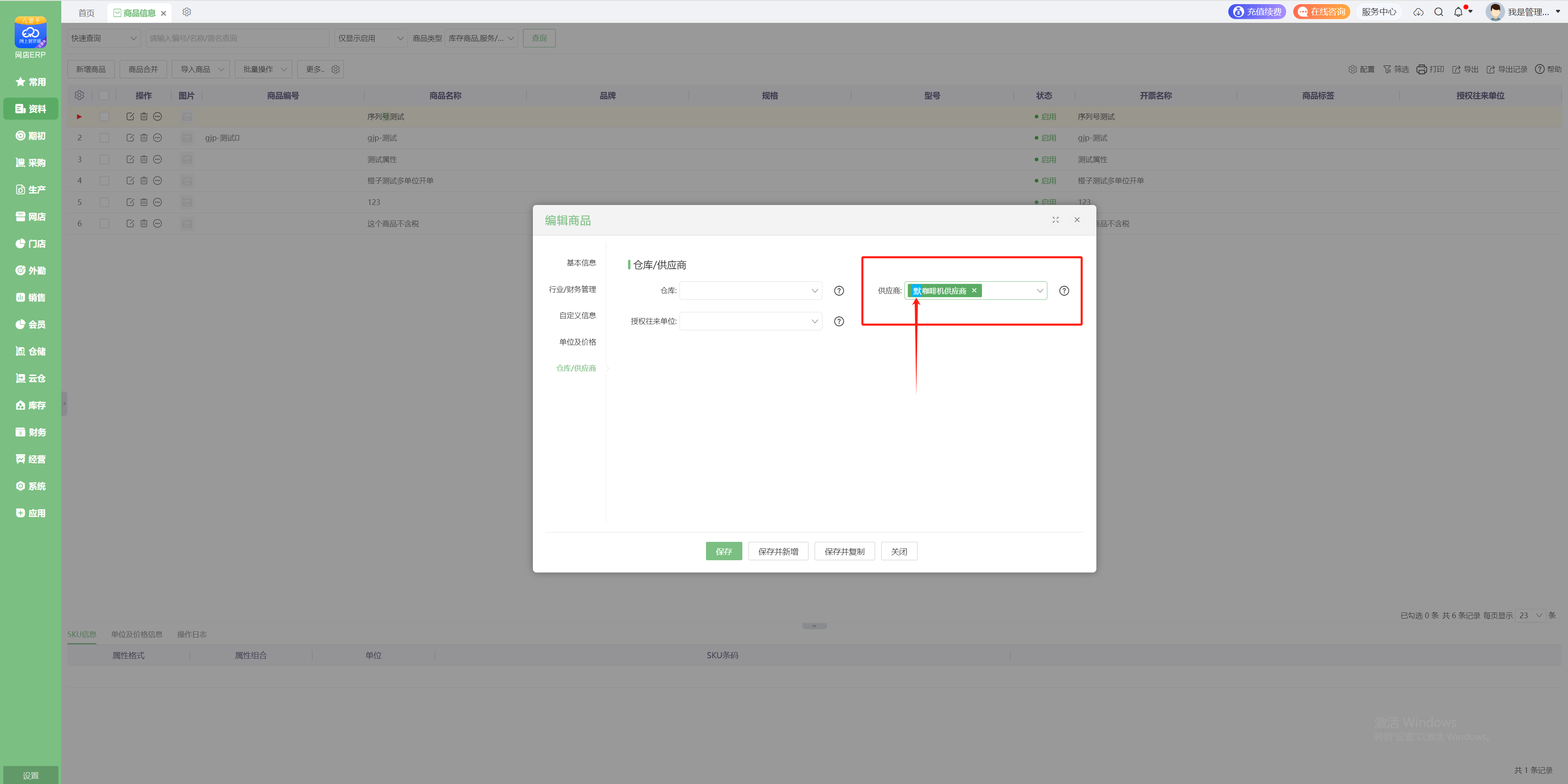Click the table column settings gear in header
The image size is (1568, 784).
pos(79,96)
